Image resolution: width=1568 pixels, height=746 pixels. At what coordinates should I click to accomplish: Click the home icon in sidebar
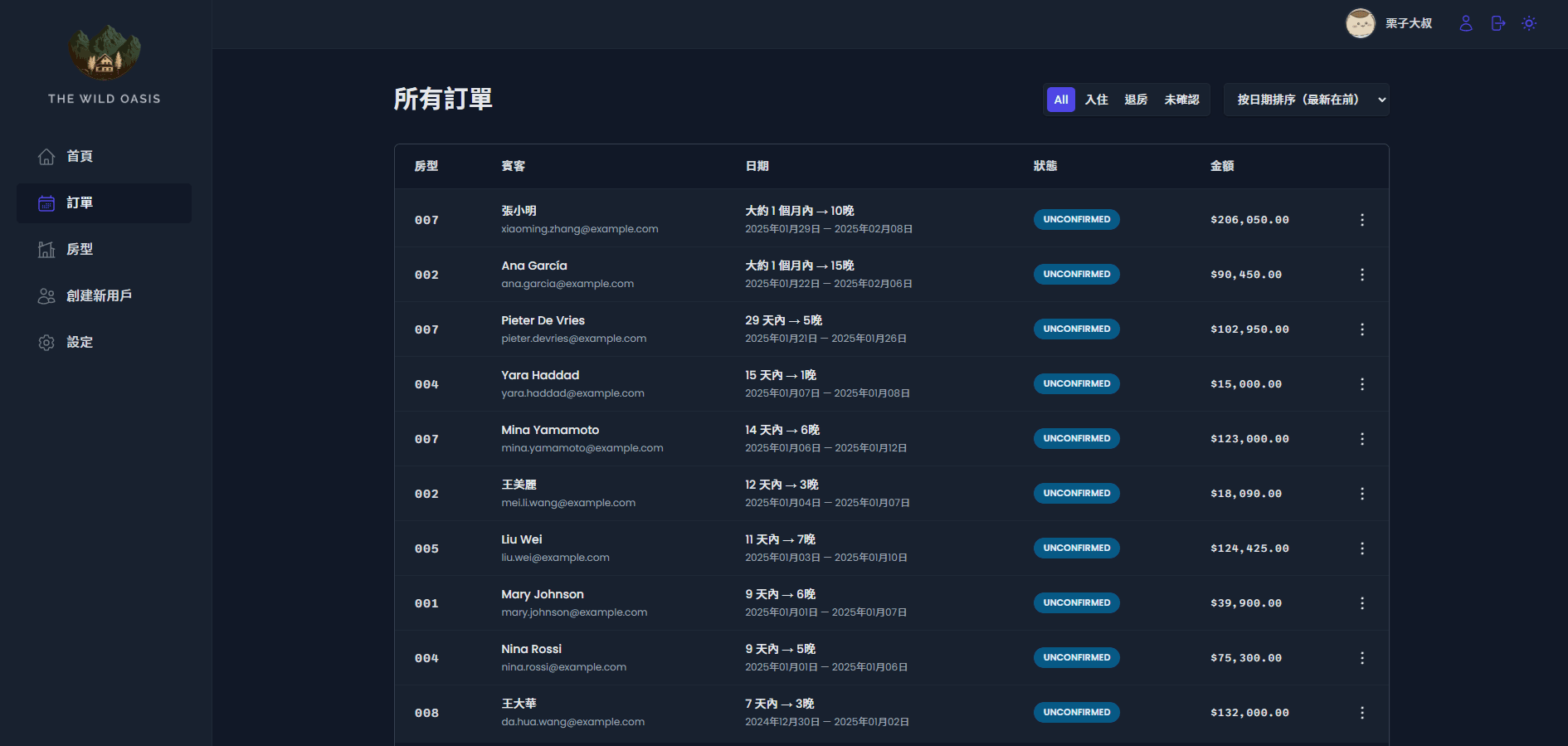click(46, 157)
